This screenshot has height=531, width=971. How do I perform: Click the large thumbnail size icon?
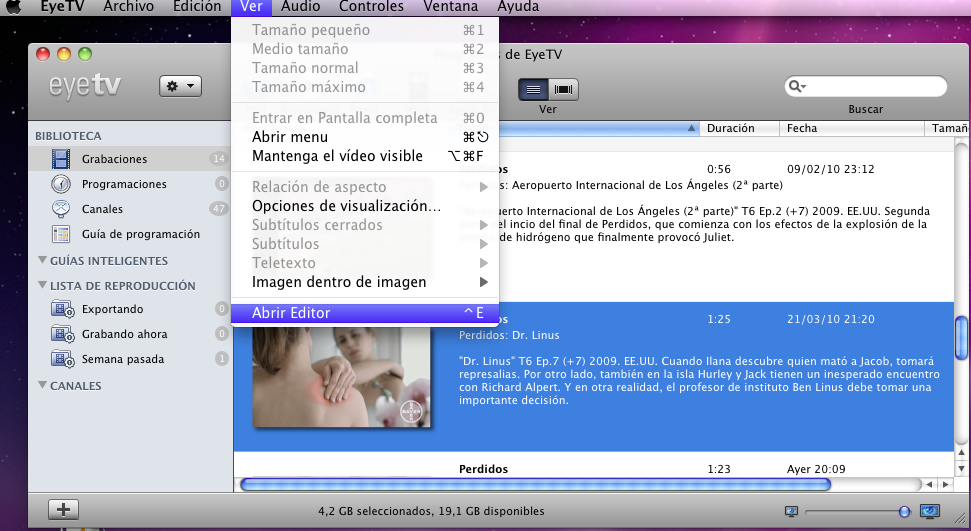point(930,511)
